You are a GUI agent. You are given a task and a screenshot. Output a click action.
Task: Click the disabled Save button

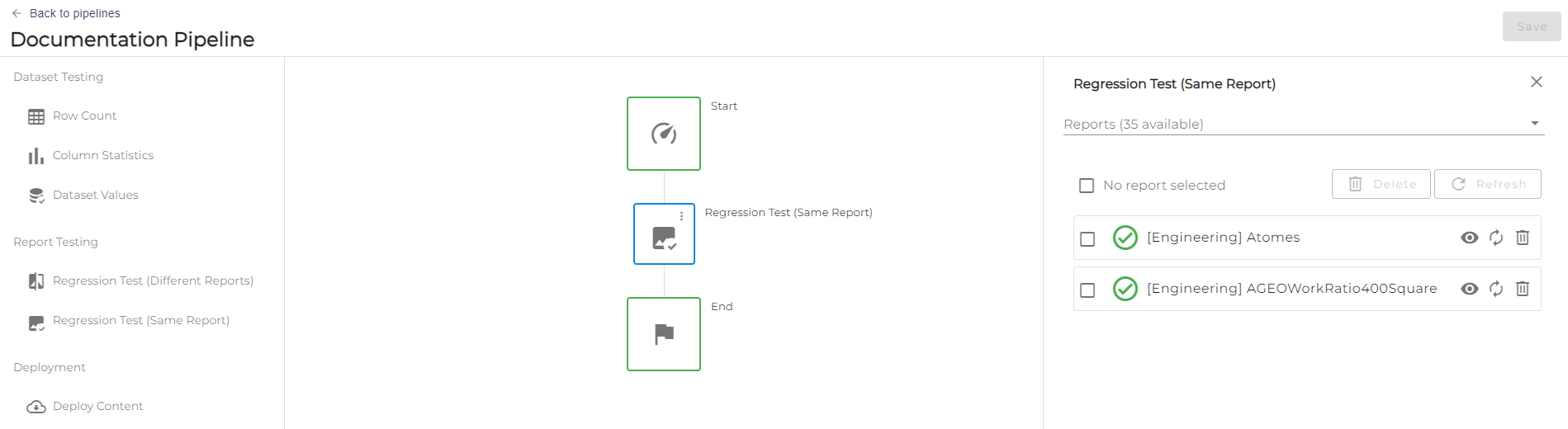(1532, 26)
